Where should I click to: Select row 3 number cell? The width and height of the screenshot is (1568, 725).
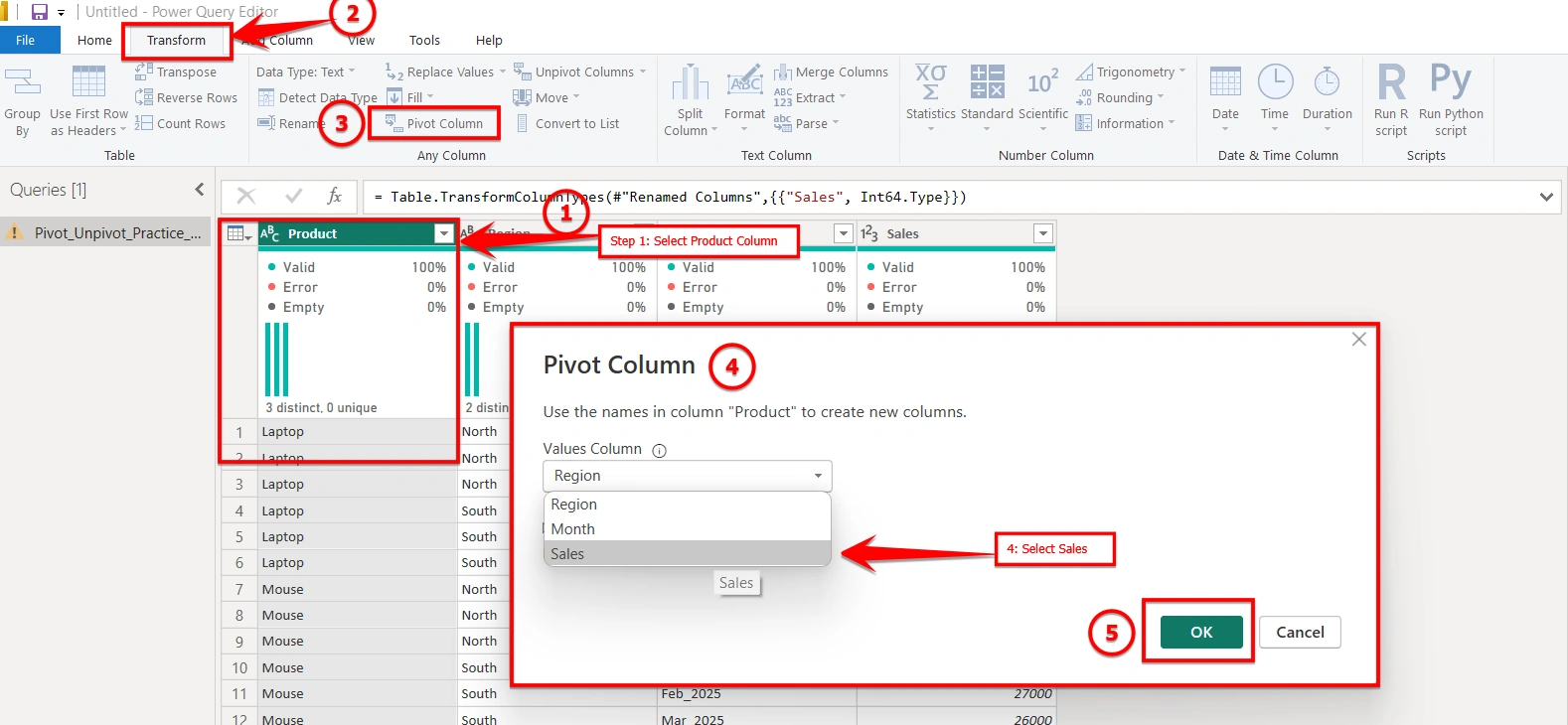238,485
